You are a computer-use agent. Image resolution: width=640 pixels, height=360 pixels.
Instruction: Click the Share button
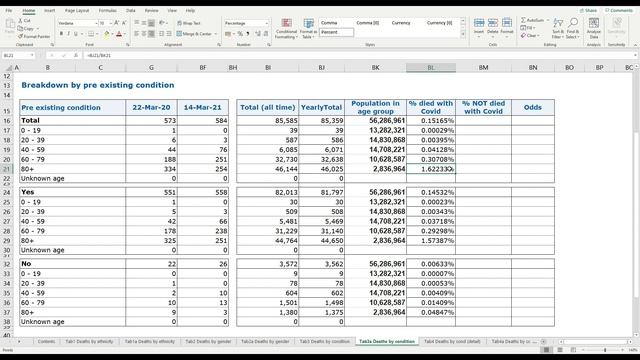(588, 10)
